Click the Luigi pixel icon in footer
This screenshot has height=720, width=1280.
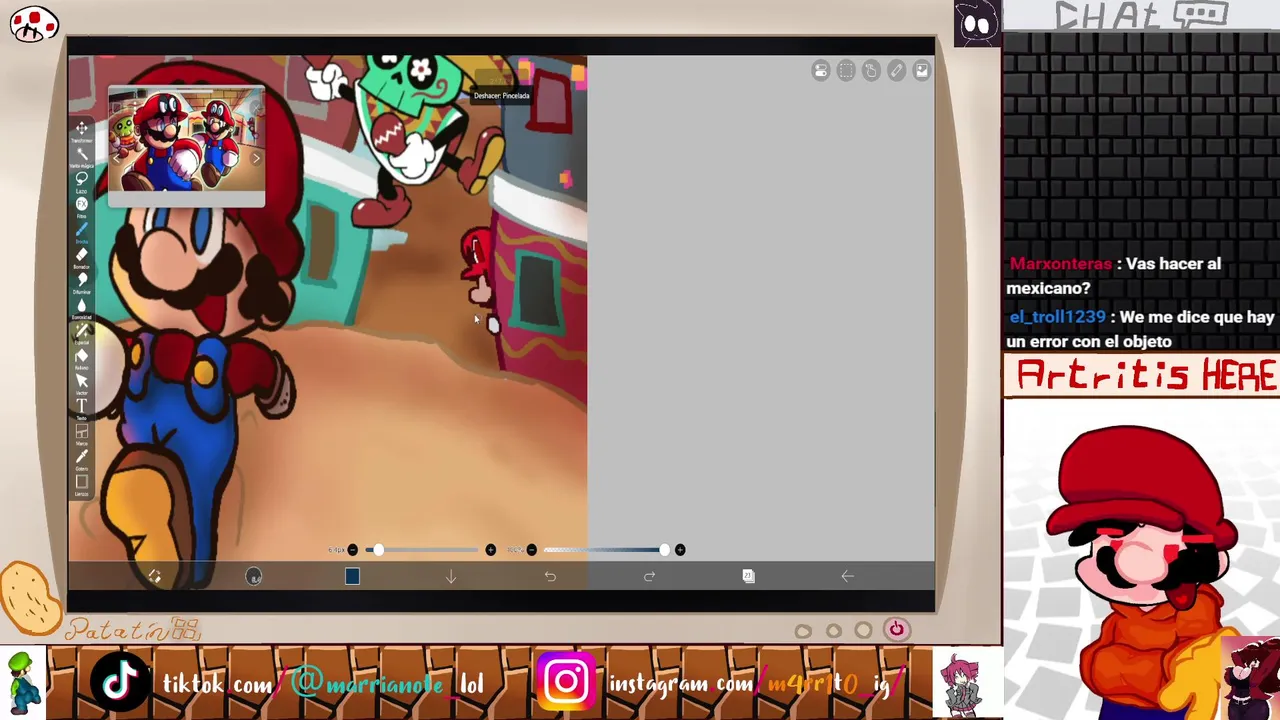23,683
